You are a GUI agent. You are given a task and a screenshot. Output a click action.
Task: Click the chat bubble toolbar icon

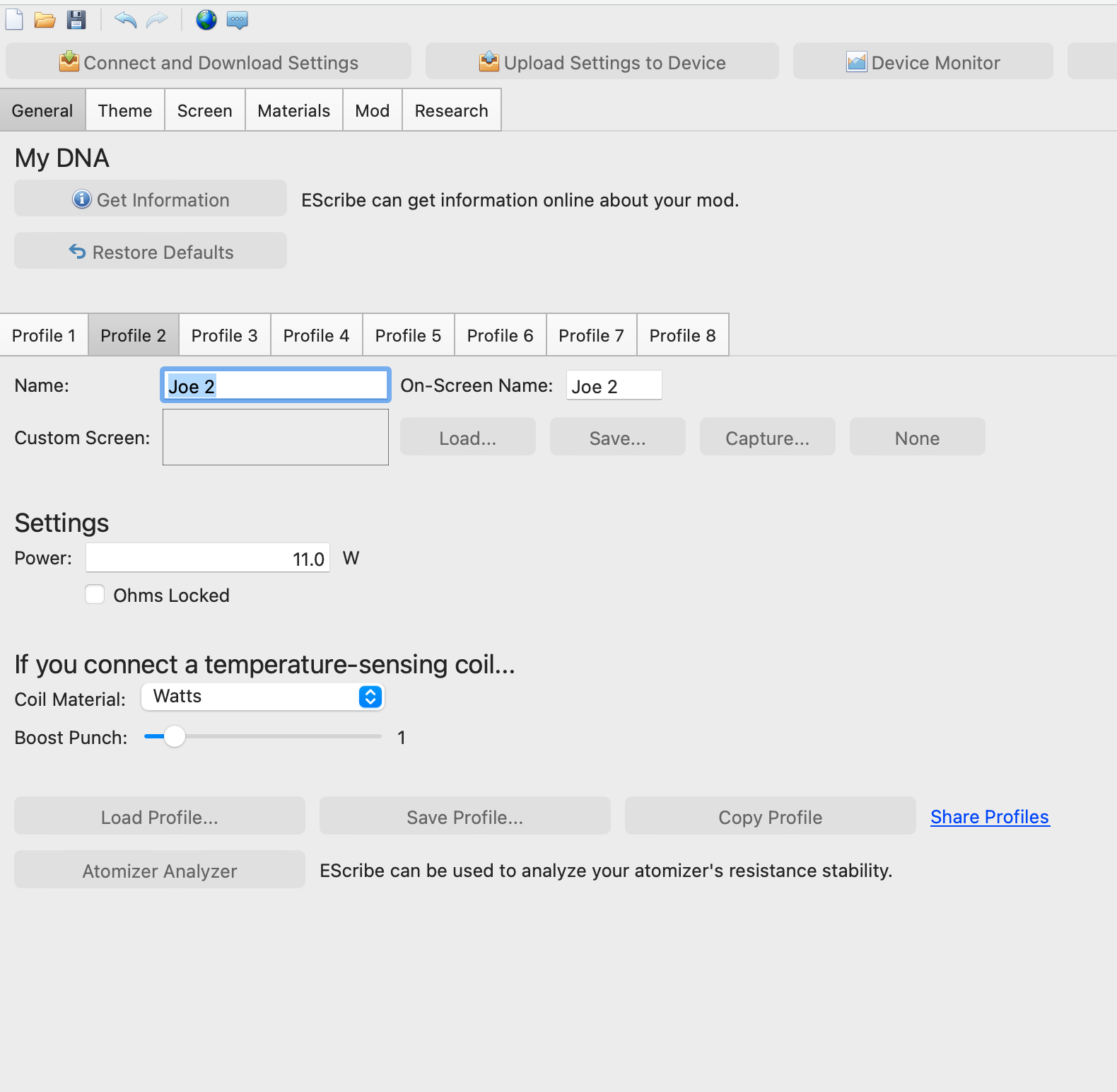coord(238,20)
